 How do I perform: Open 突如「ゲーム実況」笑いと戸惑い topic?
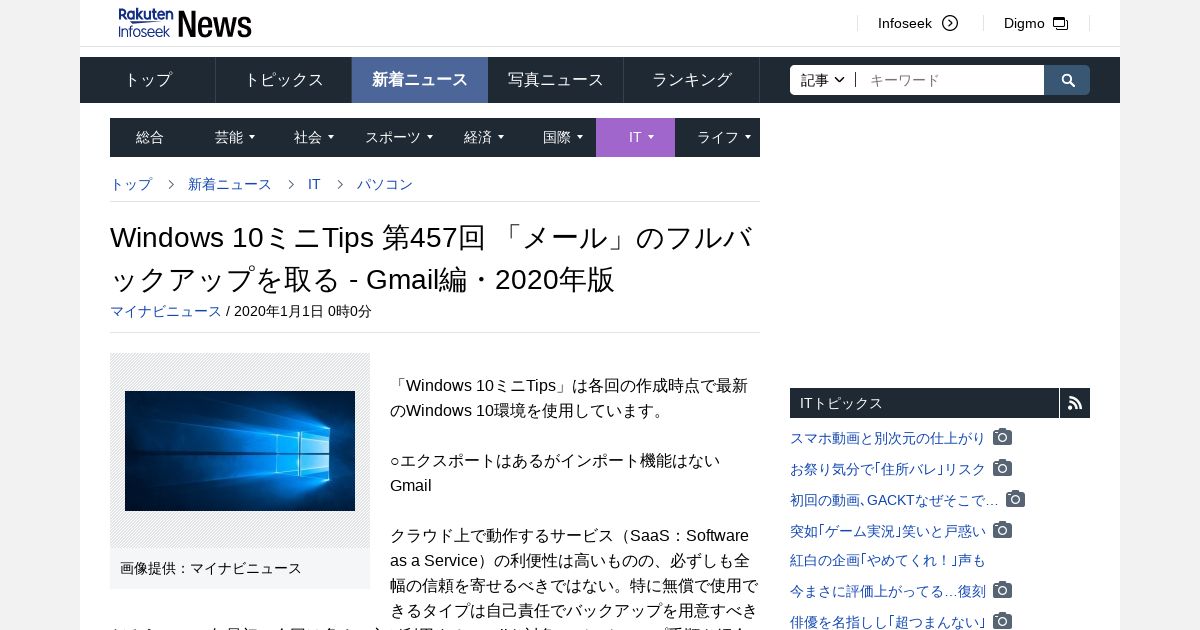(x=888, y=531)
